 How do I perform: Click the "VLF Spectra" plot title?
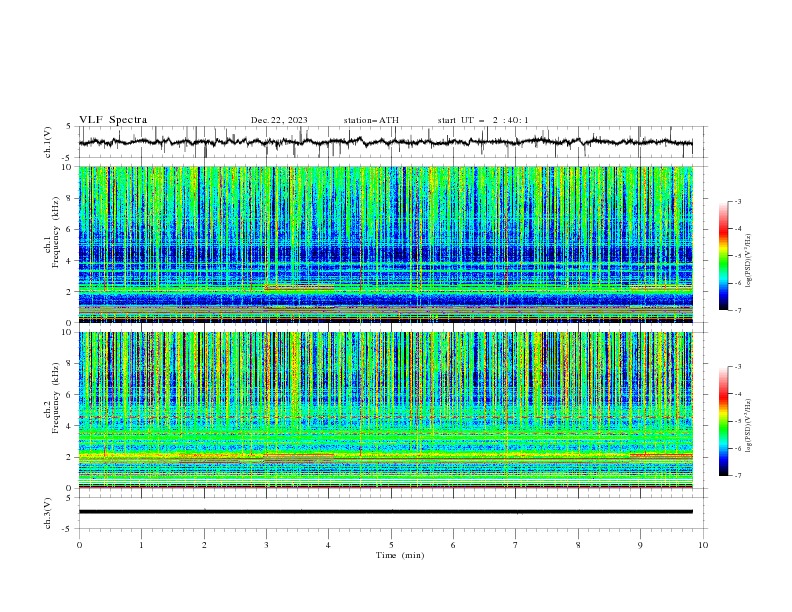(113, 120)
